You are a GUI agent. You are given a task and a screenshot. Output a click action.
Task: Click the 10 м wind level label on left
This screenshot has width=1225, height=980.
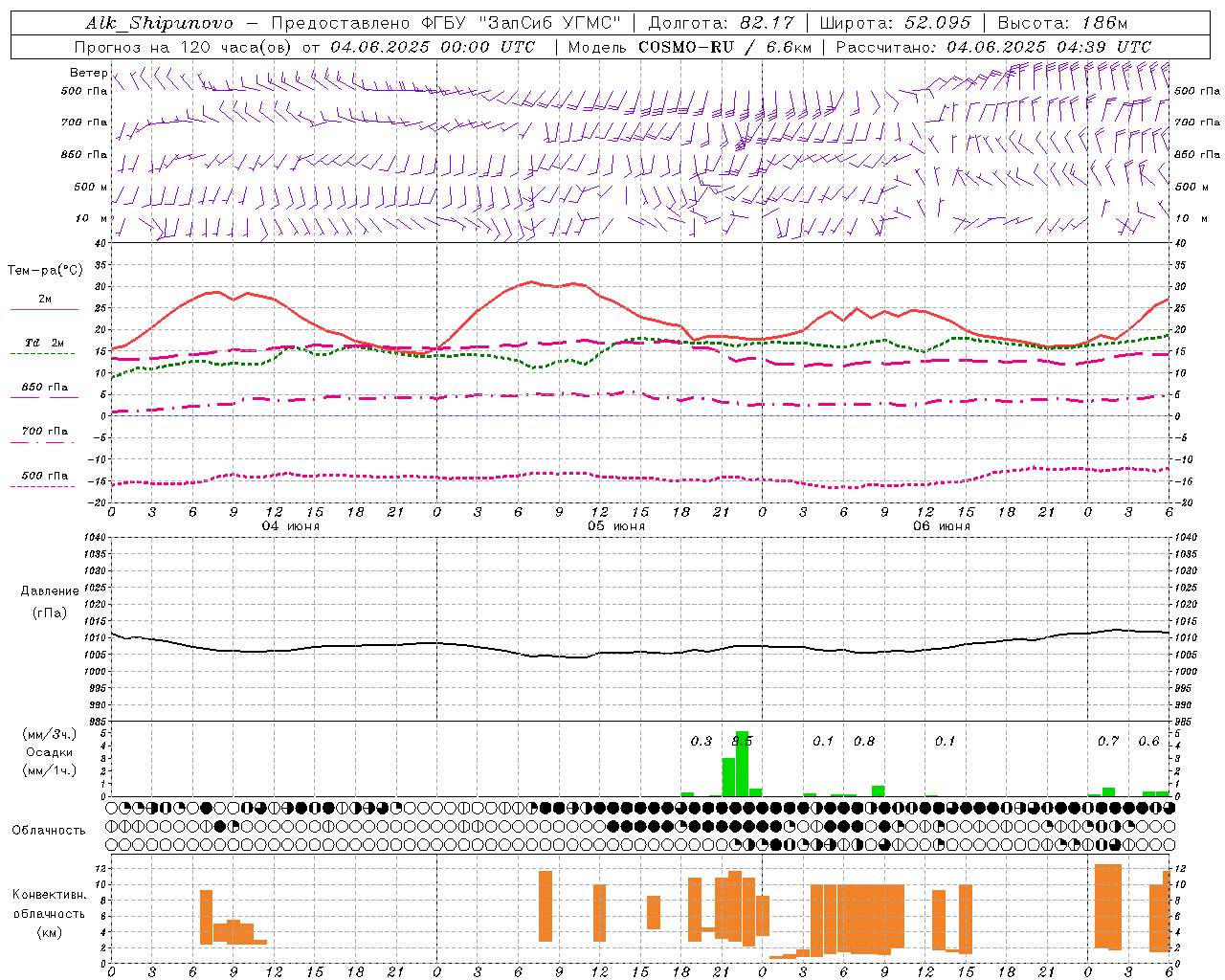pyautogui.click(x=91, y=218)
